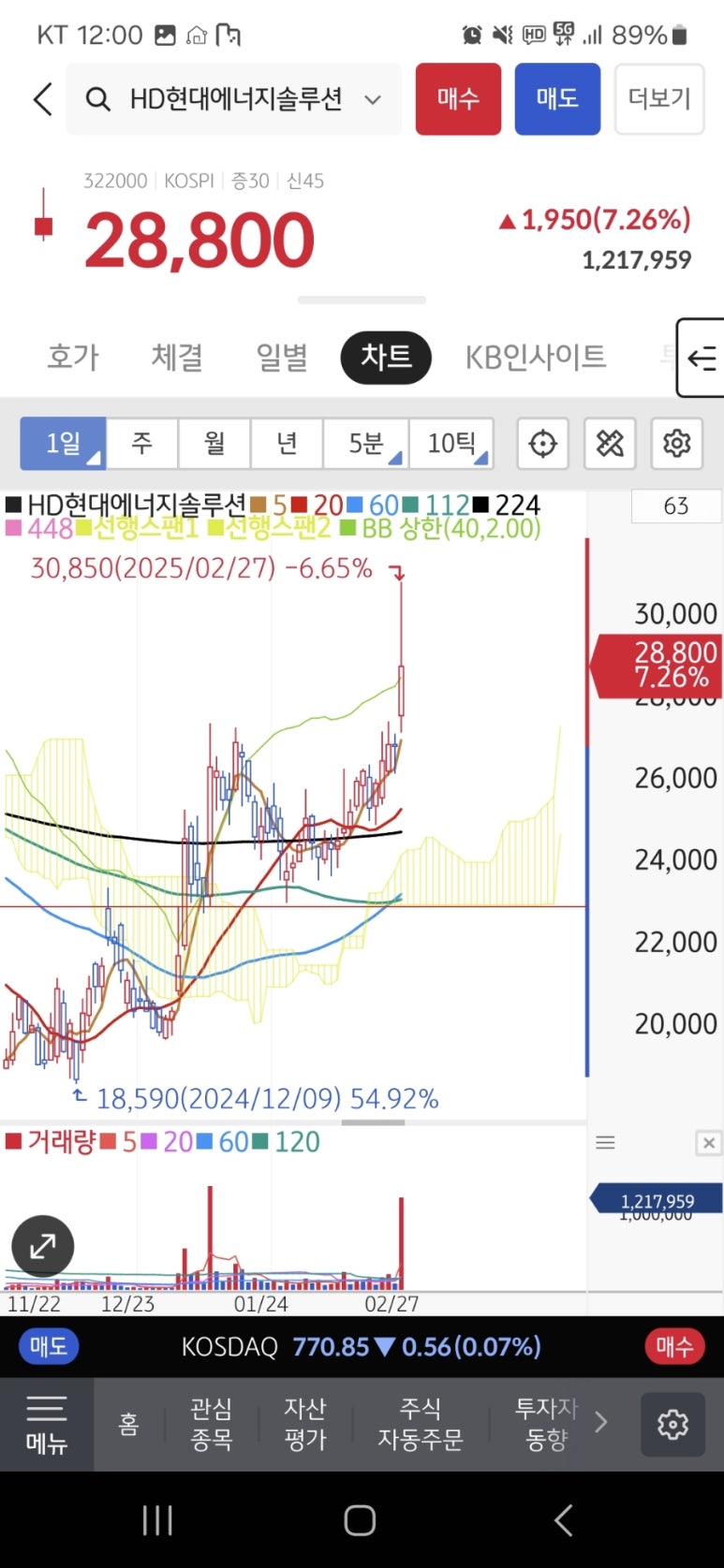Tap the Android back navigation button

(x=563, y=1520)
